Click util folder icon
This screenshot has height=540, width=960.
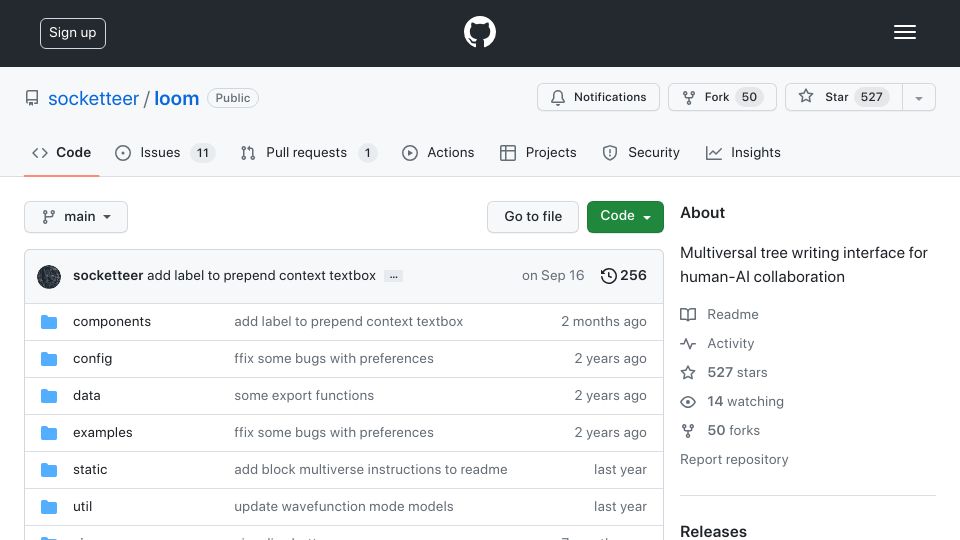point(49,507)
